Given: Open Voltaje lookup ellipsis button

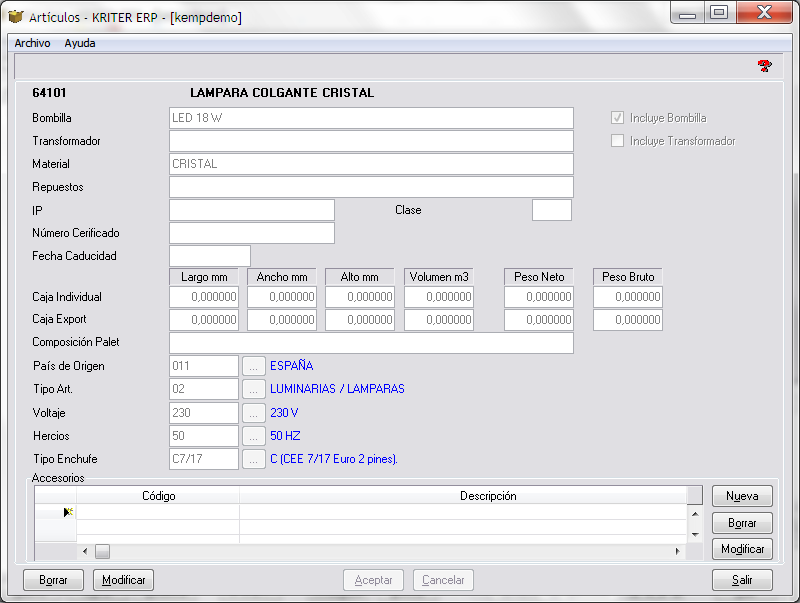Looking at the screenshot, I should (254, 412).
